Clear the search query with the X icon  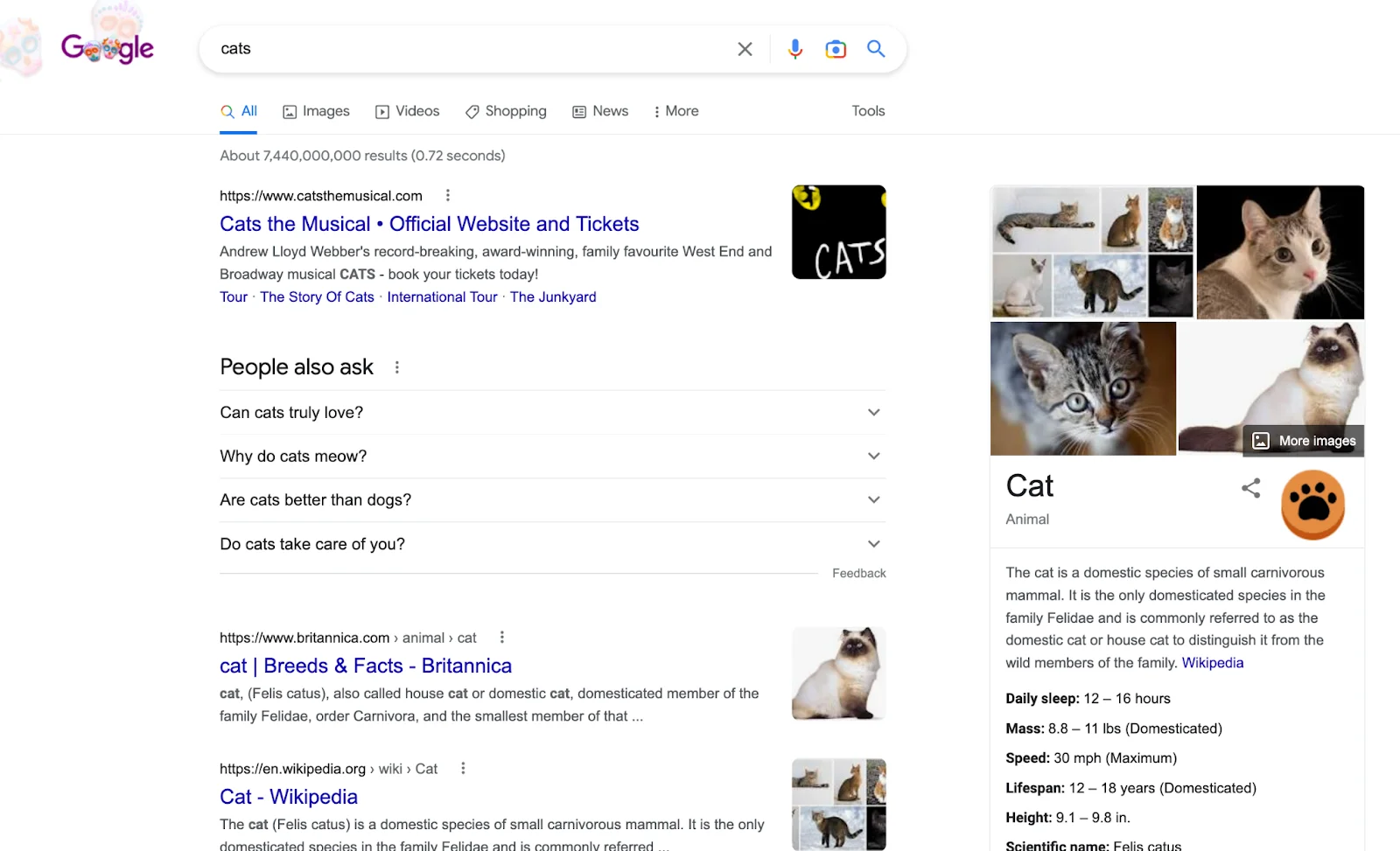pyautogui.click(x=745, y=49)
